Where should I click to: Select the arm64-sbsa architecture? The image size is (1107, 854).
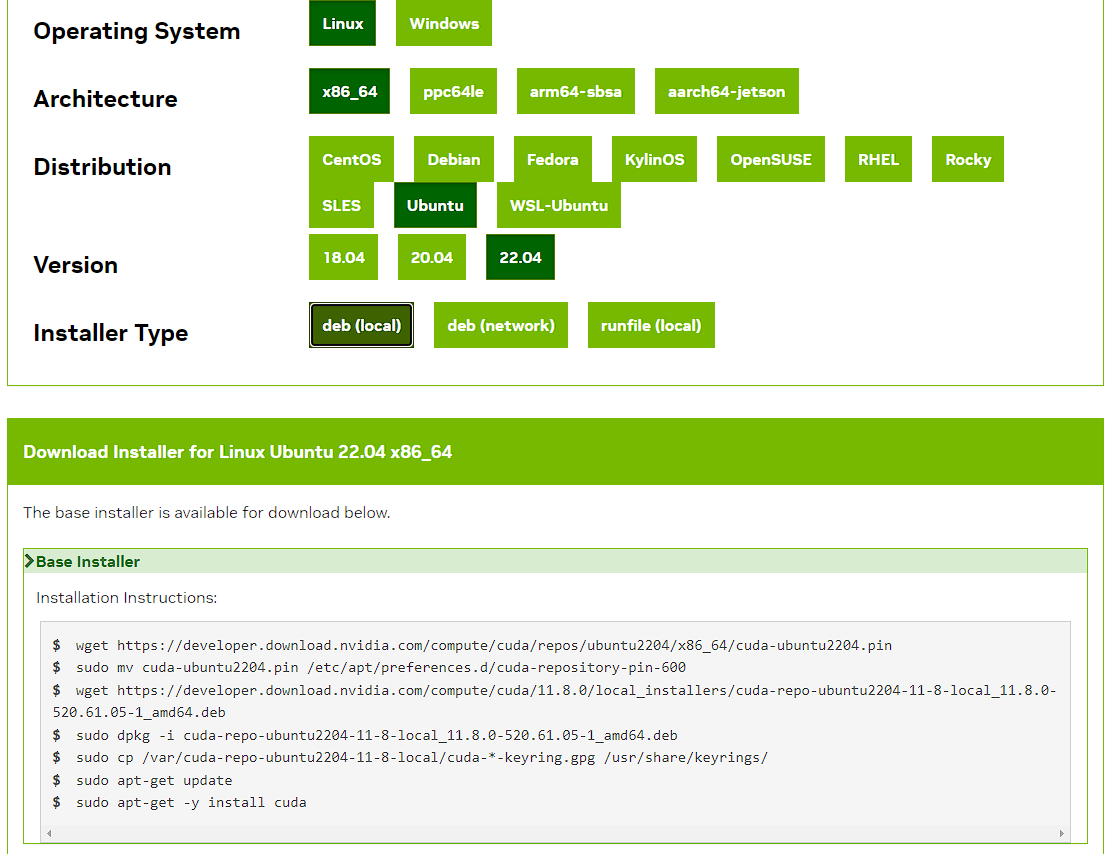pyautogui.click(x=575, y=91)
